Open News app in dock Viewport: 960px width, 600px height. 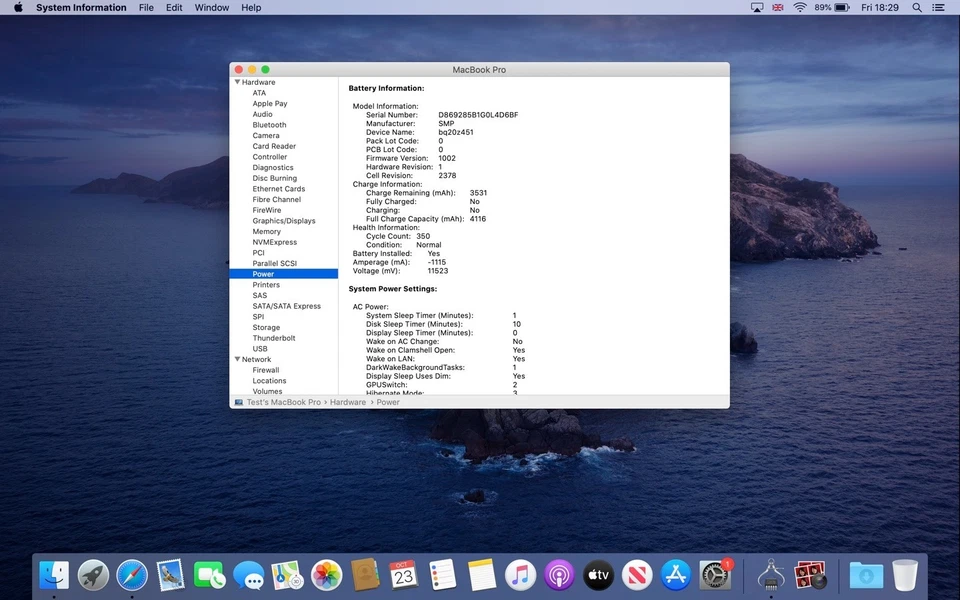coord(637,576)
